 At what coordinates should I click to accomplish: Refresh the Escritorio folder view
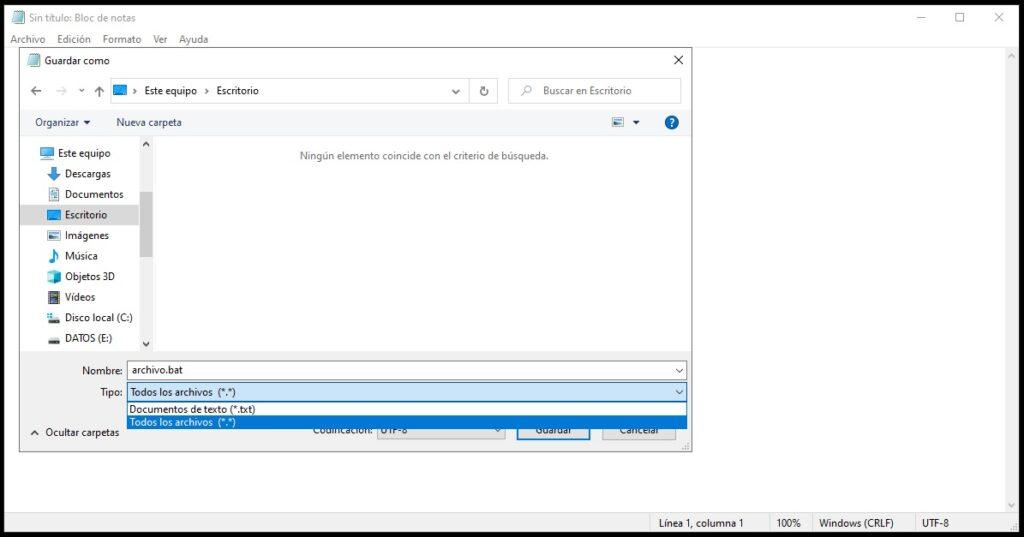click(484, 91)
